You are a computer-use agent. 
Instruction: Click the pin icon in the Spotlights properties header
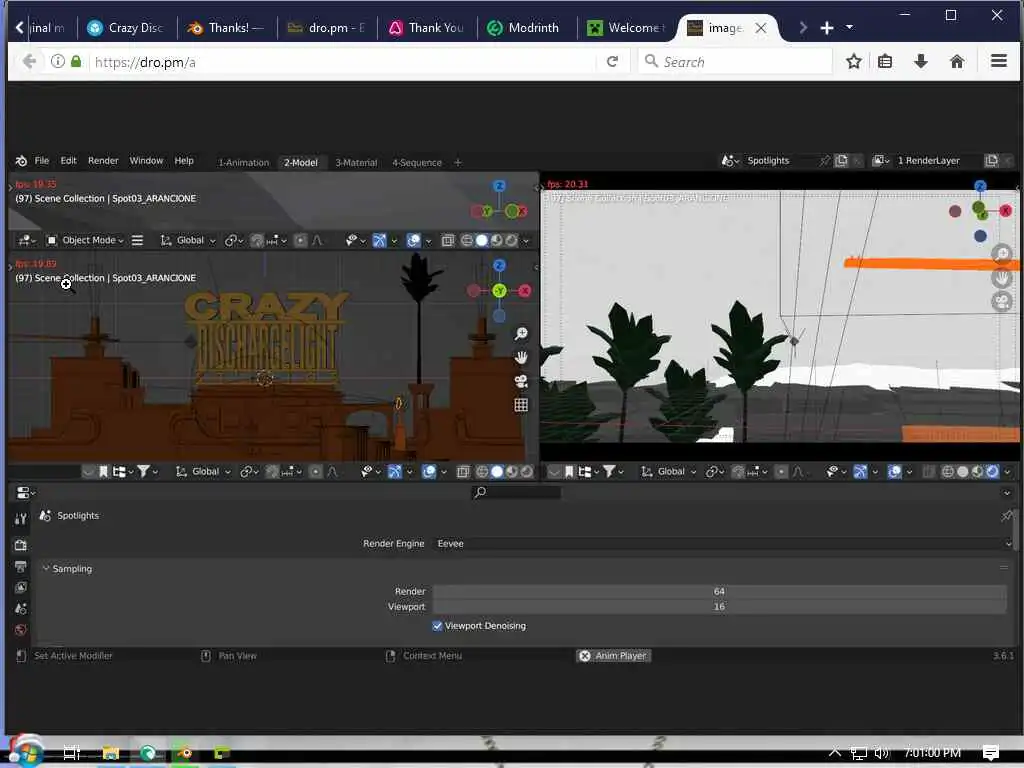(x=1006, y=516)
